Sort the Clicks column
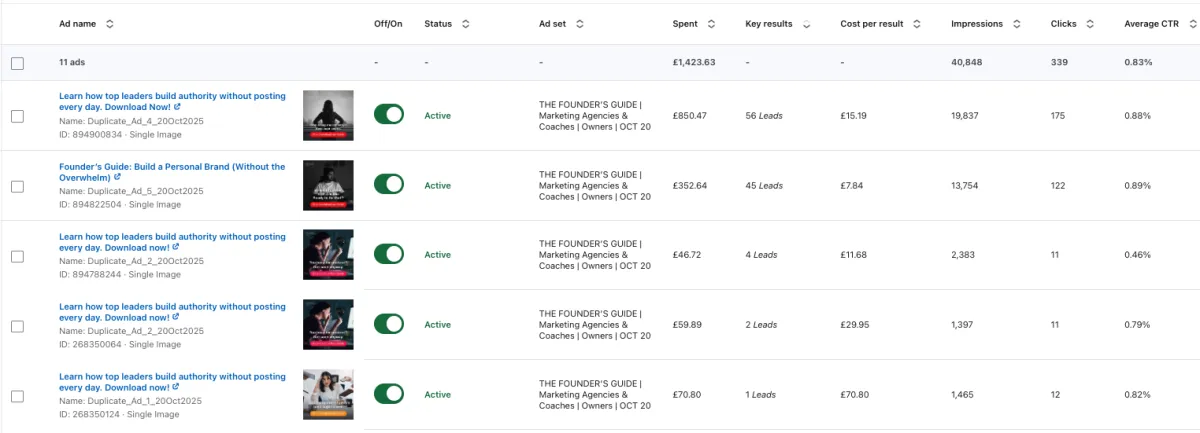Screen dimensions: 1200x433 point(1090,23)
